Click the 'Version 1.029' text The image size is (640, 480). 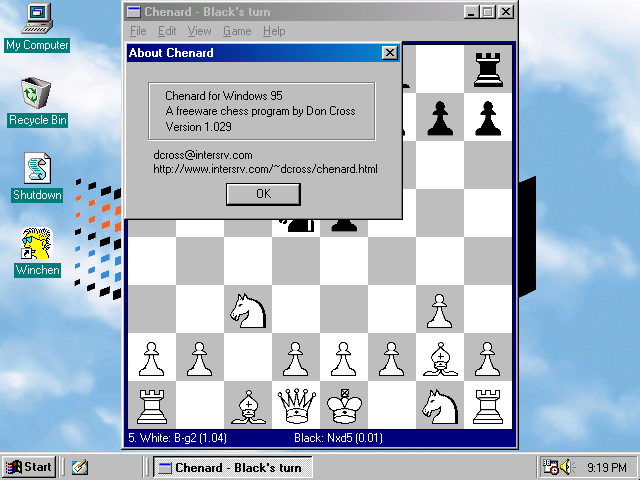click(x=198, y=127)
